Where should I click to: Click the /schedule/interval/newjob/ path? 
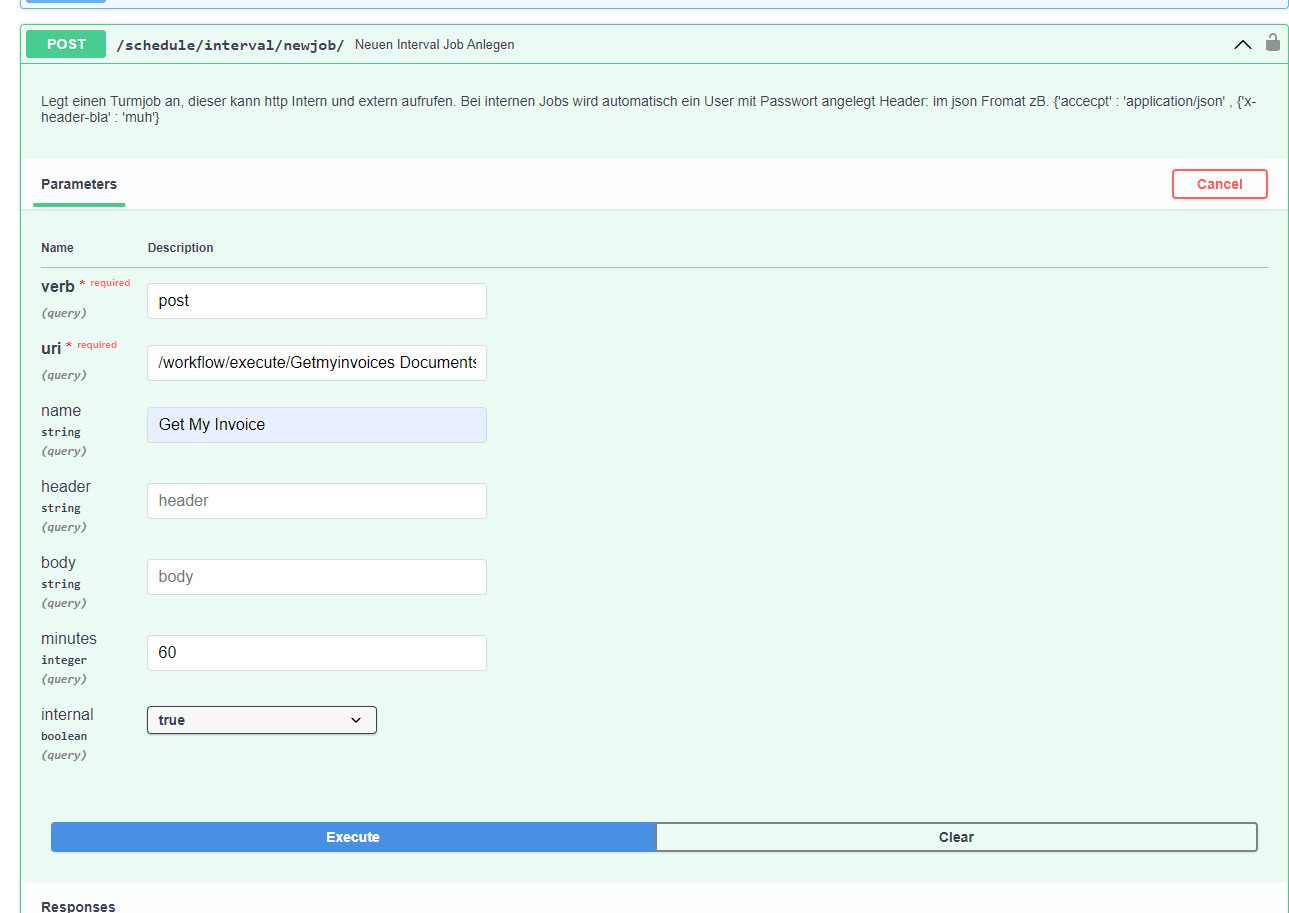pyautogui.click(x=230, y=45)
